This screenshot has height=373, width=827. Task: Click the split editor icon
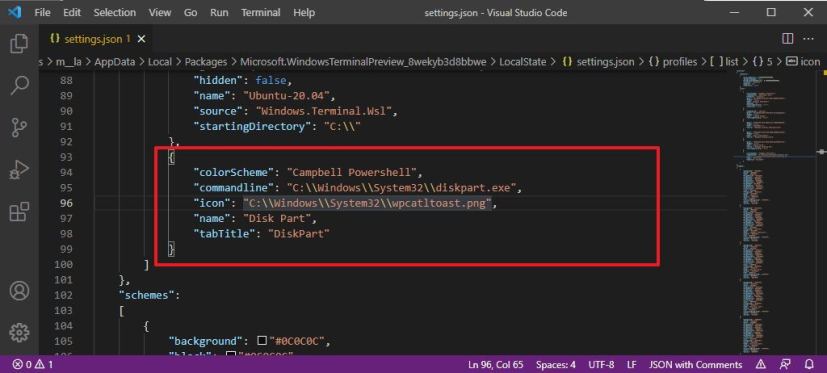pyautogui.click(x=787, y=39)
